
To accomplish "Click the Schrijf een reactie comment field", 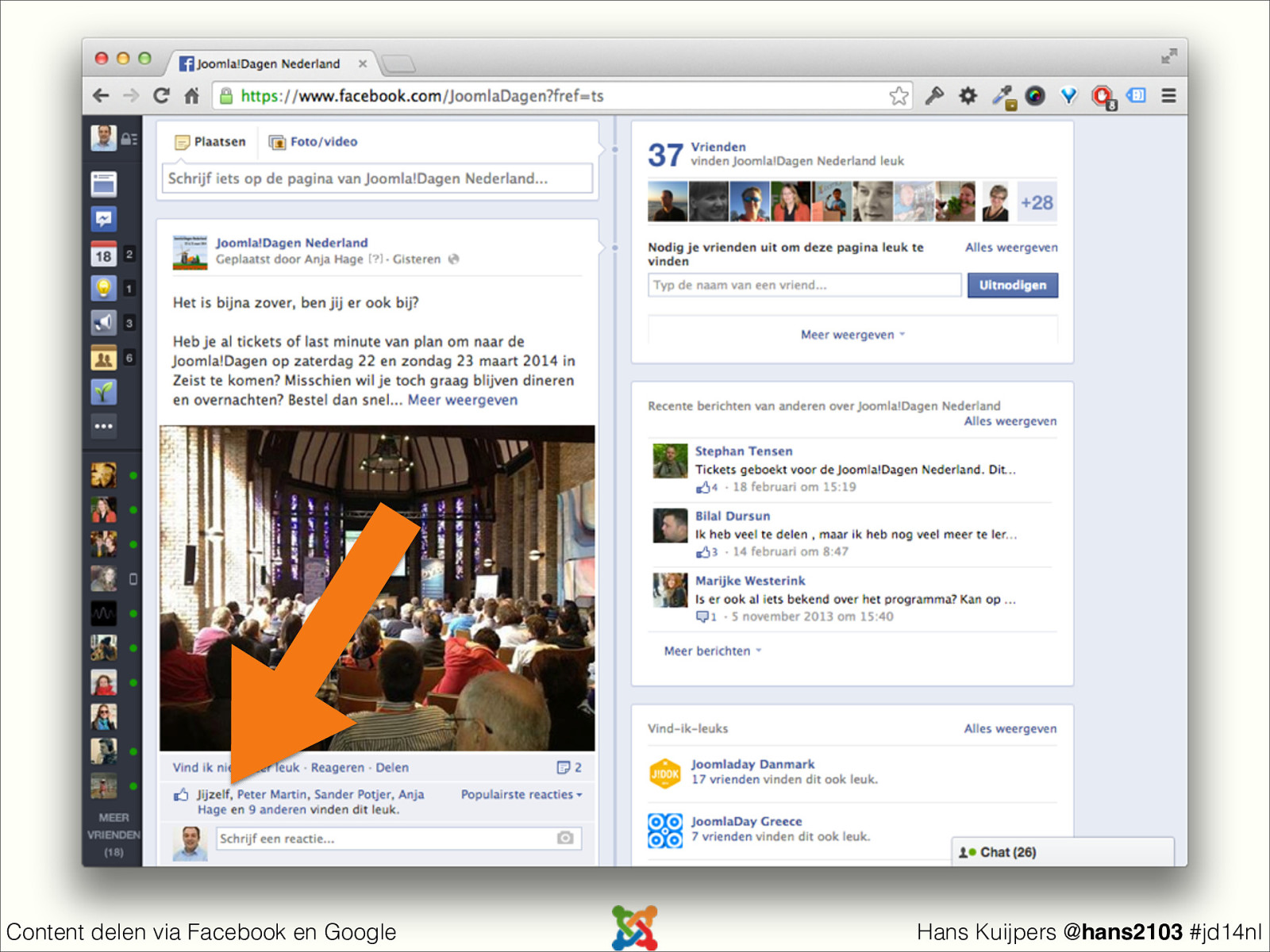I will coord(399,838).
